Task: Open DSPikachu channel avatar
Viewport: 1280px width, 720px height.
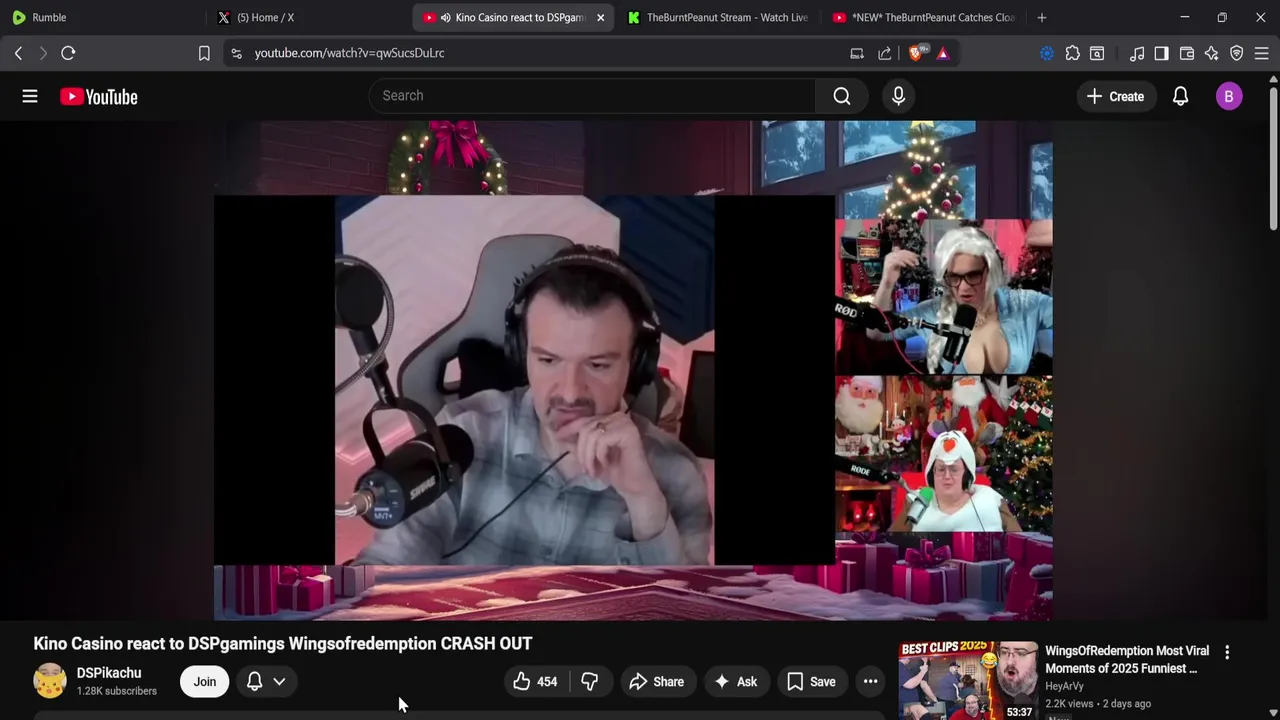Action: pos(50,681)
